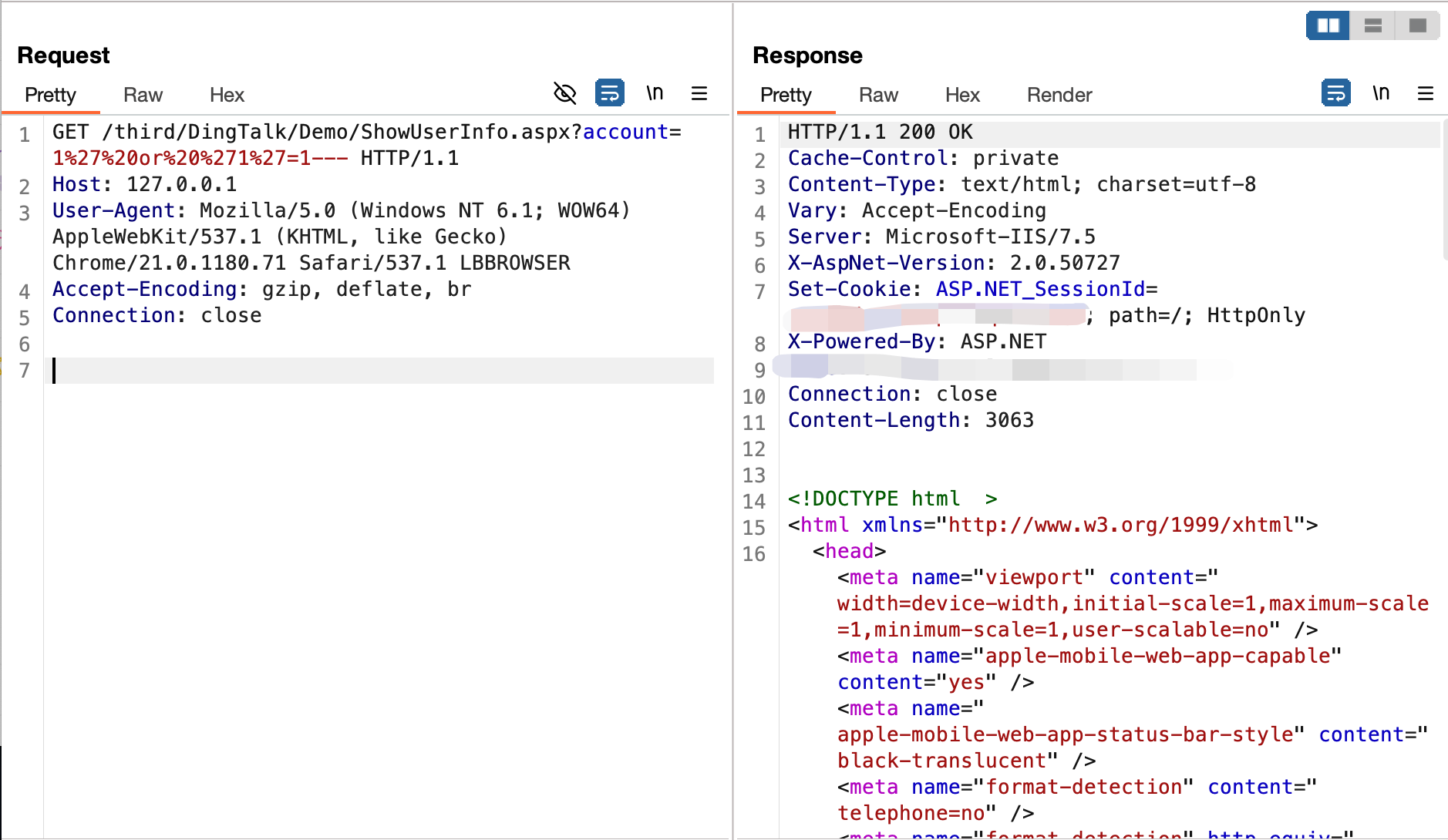Click the 'HTTP/1.1 200 OK' status line
The height and width of the screenshot is (840, 1448).
[880, 132]
